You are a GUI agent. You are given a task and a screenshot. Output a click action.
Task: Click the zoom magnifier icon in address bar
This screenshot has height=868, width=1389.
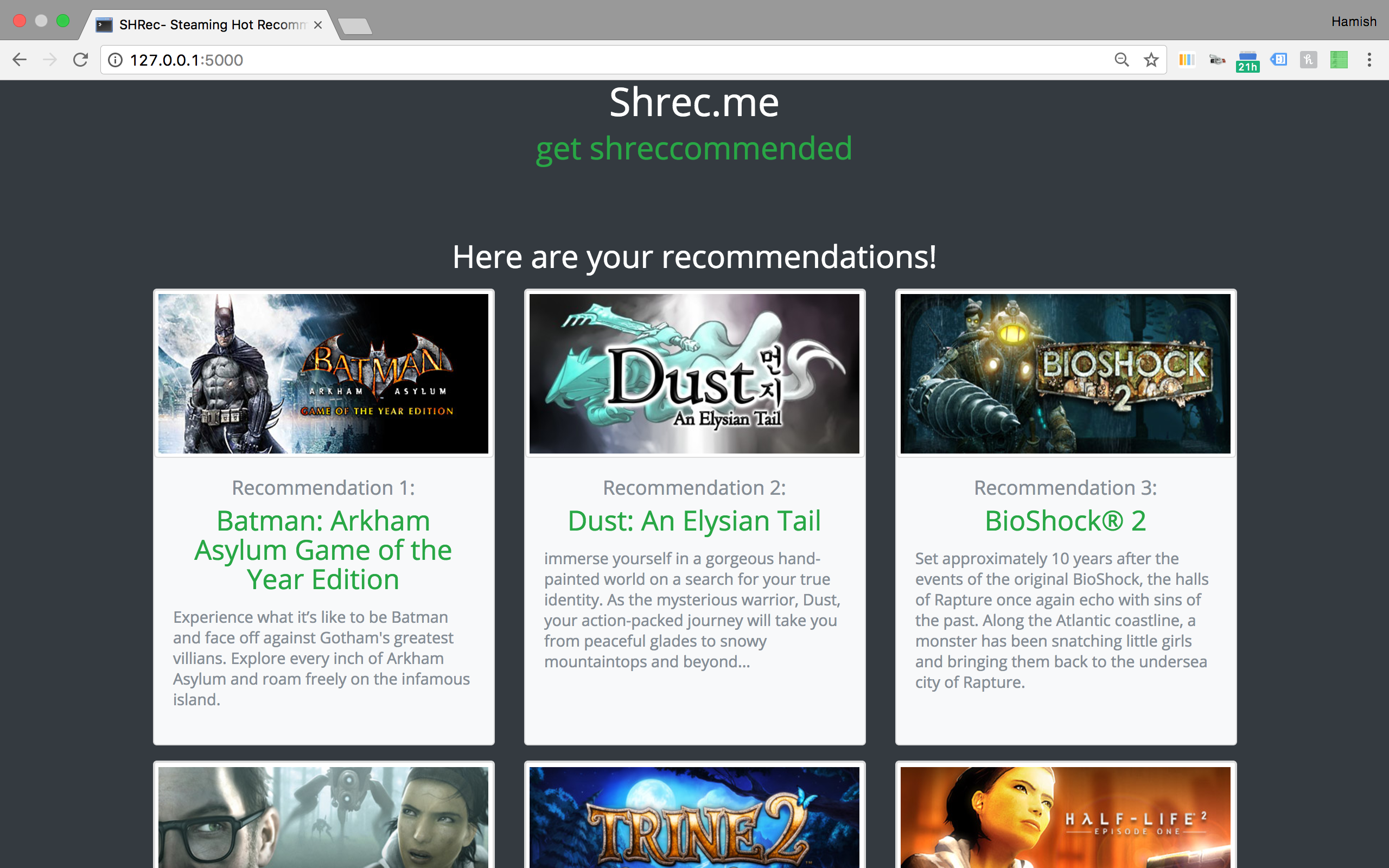1122,60
